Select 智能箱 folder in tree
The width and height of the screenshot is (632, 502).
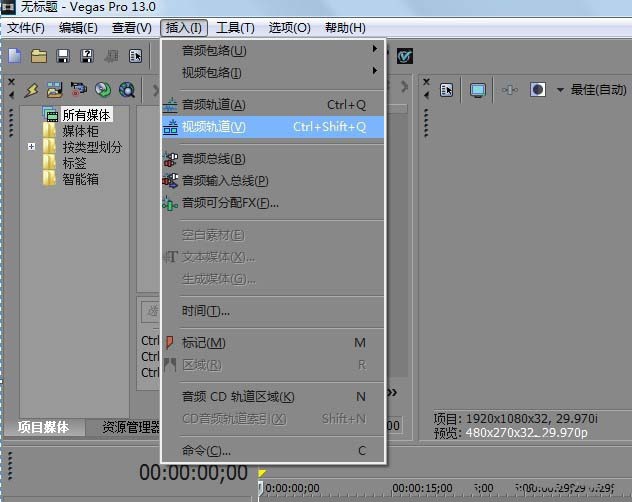(80, 179)
